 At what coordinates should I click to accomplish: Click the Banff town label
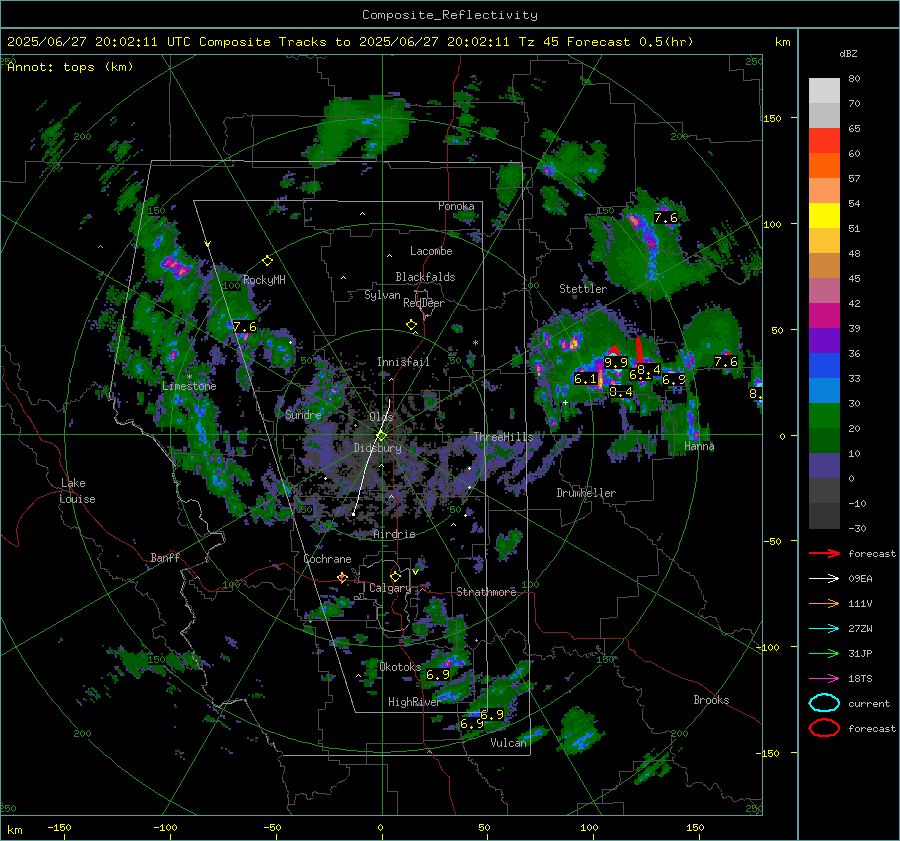click(165, 558)
